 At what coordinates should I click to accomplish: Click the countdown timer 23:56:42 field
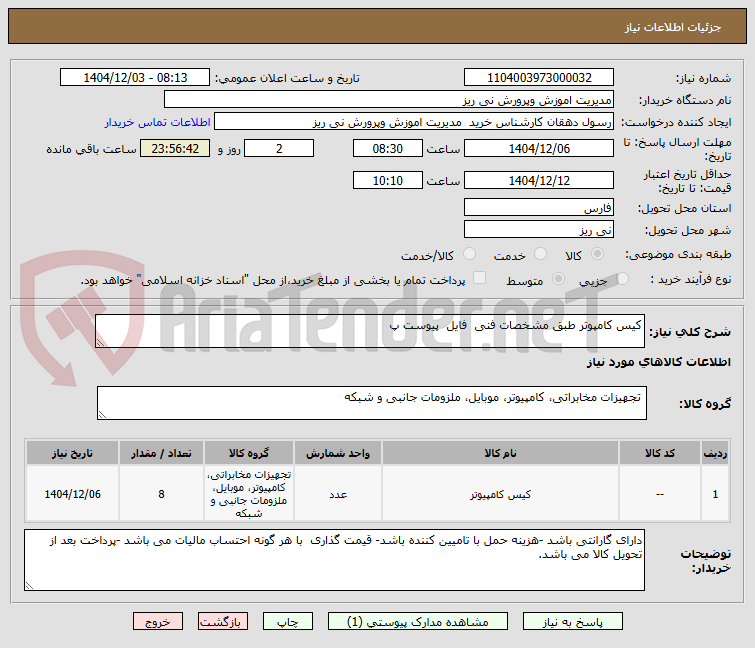(x=175, y=148)
